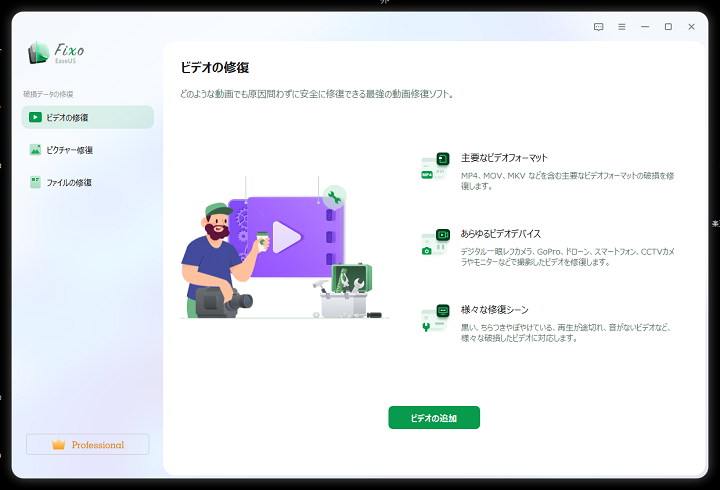The image size is (720, 490).
Task: Click the camera video device icon
Action: (435, 242)
